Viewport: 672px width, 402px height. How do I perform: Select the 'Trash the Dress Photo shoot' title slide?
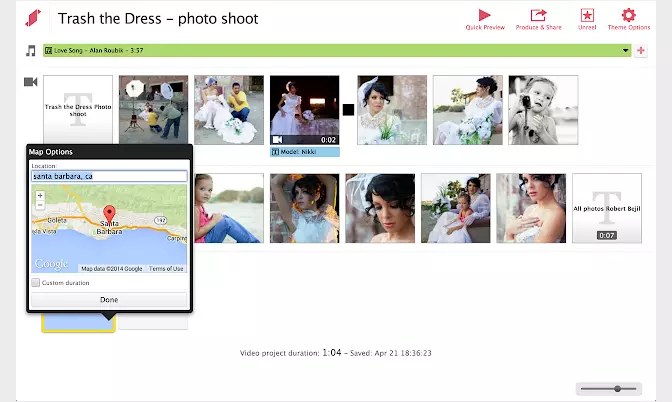(x=78, y=109)
